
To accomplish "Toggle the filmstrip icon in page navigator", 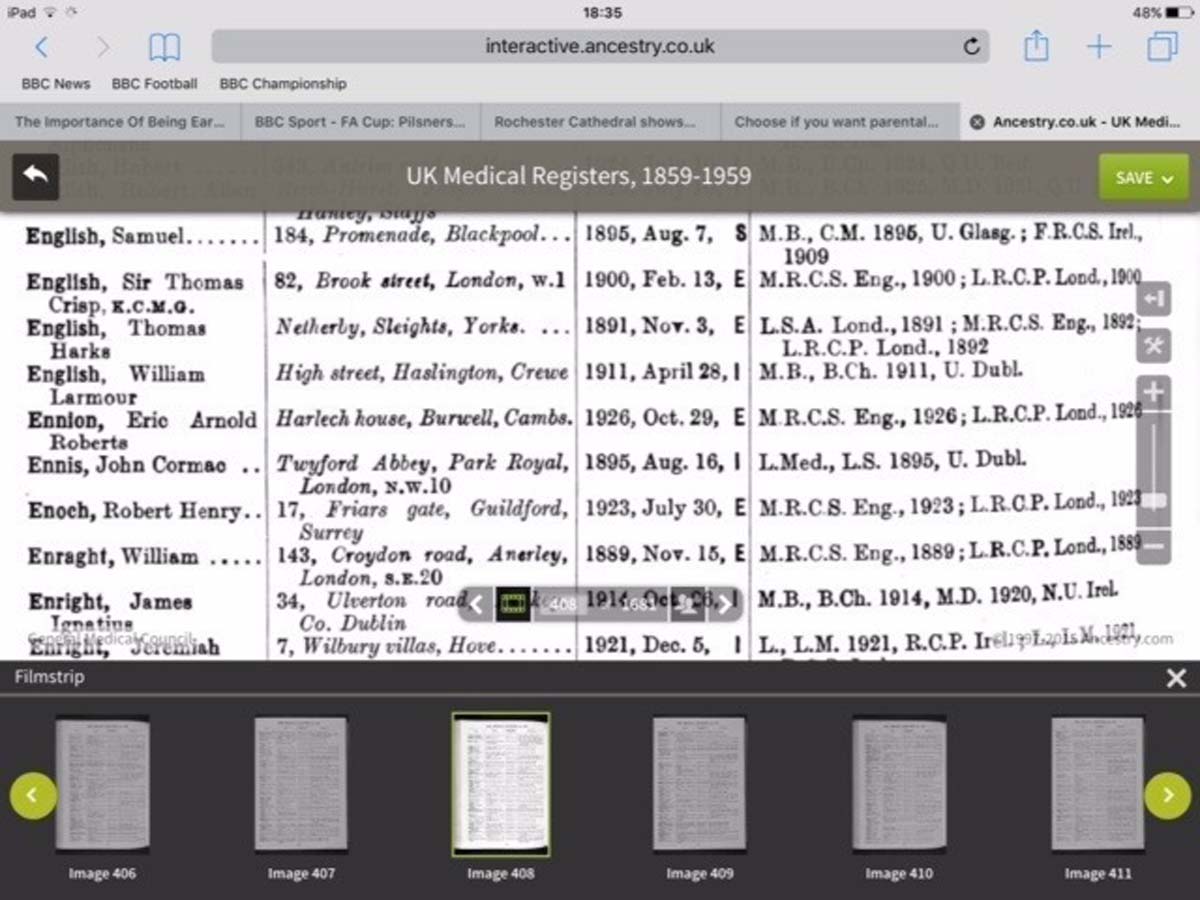I will tap(513, 603).
